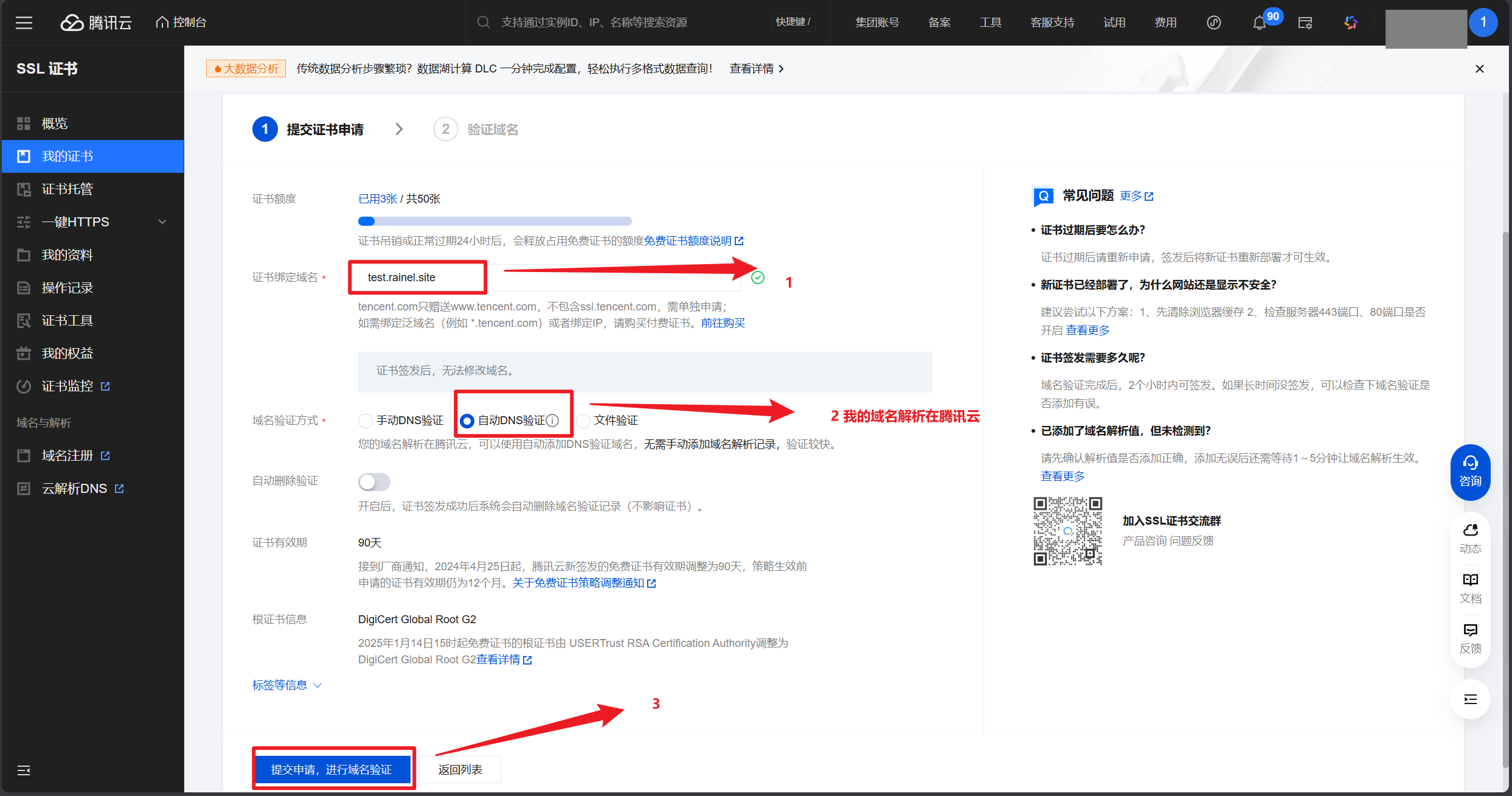Go to console home (控制台)
This screenshot has height=796, width=1512.
[181, 23]
